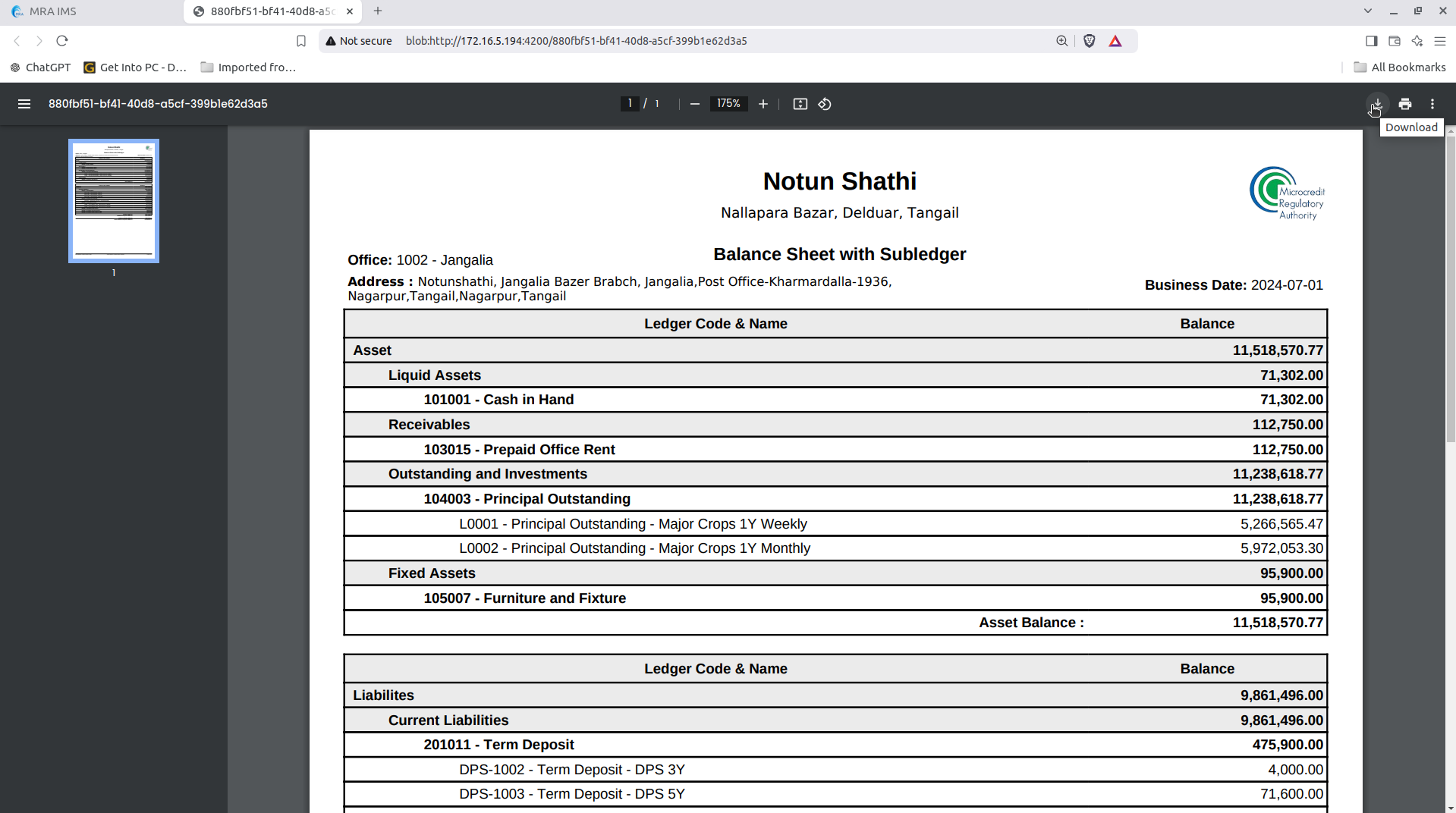Open the Imported bookmarks folder
The height and width of the screenshot is (813, 1456).
click(x=248, y=67)
